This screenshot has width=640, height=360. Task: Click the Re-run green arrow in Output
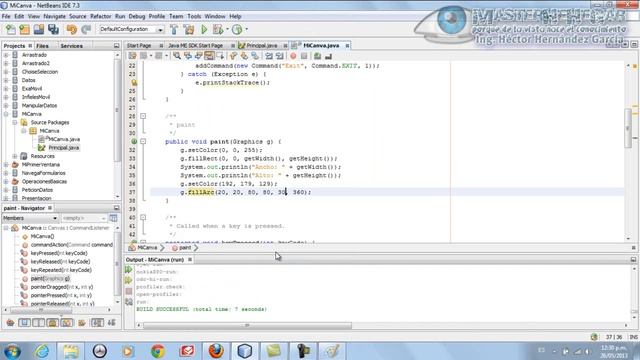coord(129,270)
